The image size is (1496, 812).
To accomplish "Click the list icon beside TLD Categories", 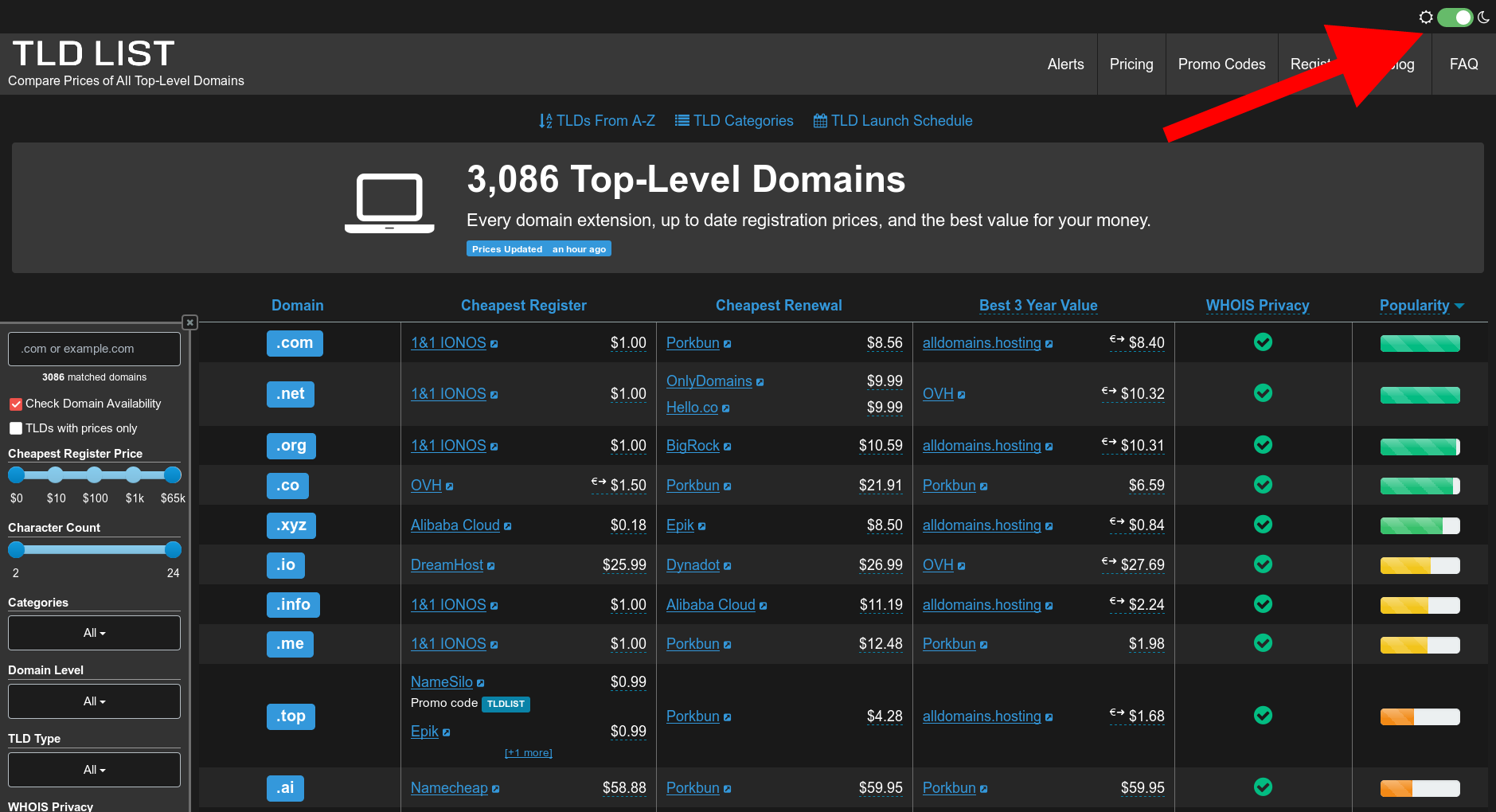I will (x=682, y=120).
